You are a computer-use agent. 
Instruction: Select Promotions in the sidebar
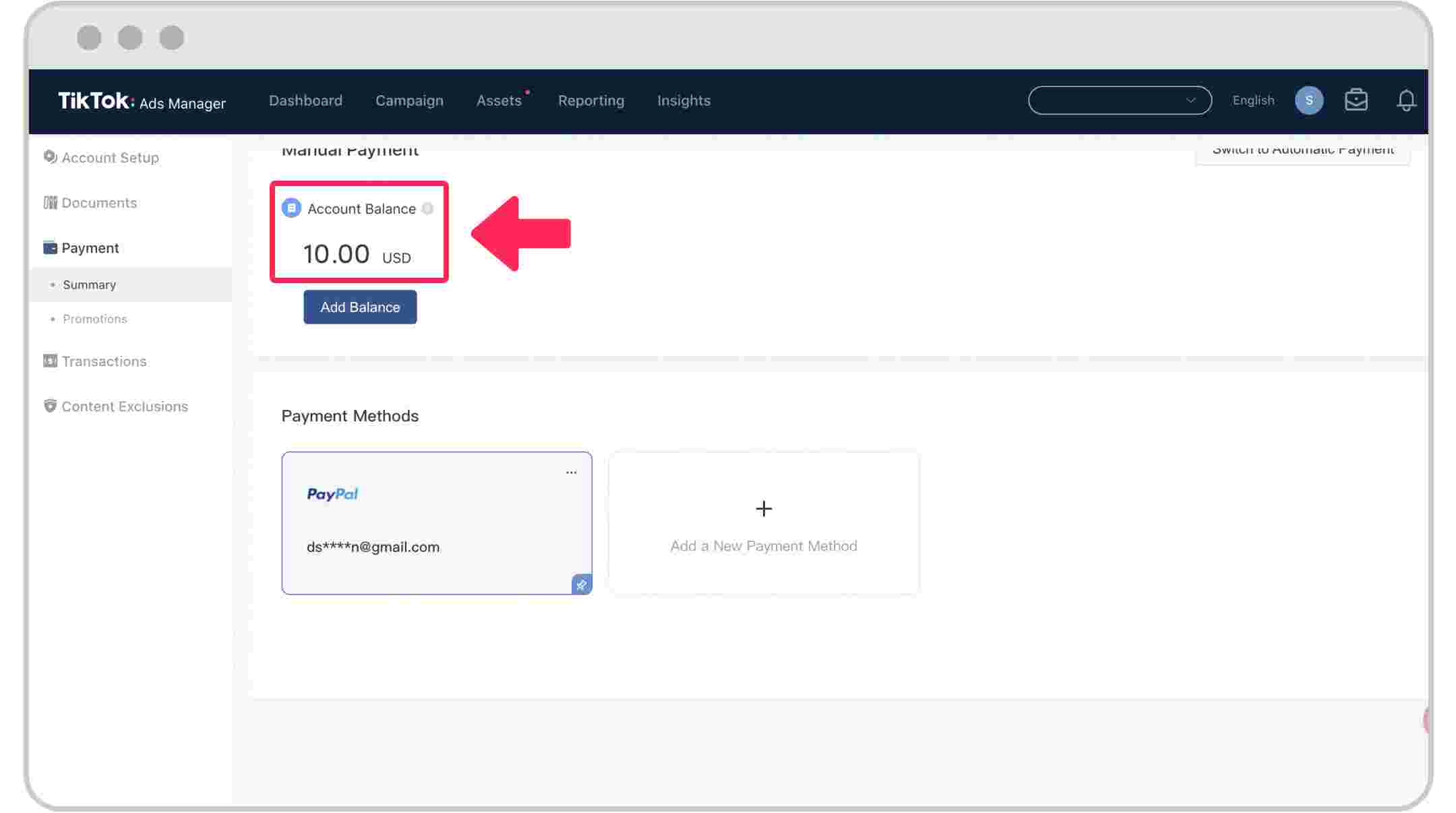(x=94, y=319)
